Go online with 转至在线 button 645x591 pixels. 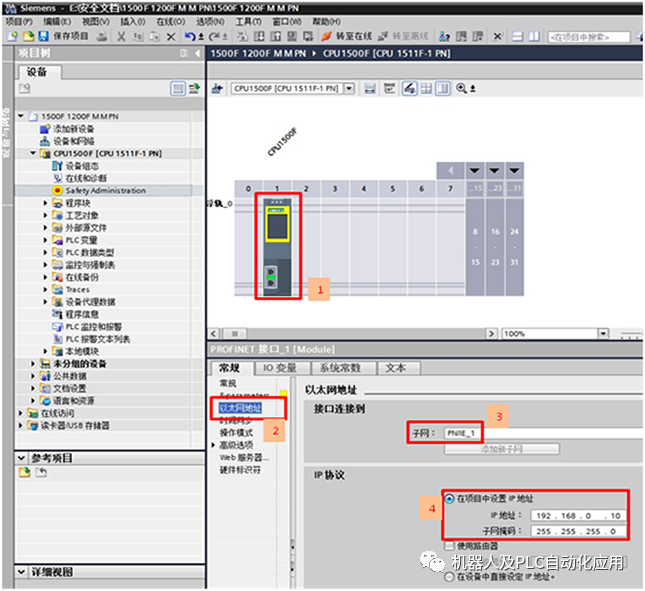point(346,36)
